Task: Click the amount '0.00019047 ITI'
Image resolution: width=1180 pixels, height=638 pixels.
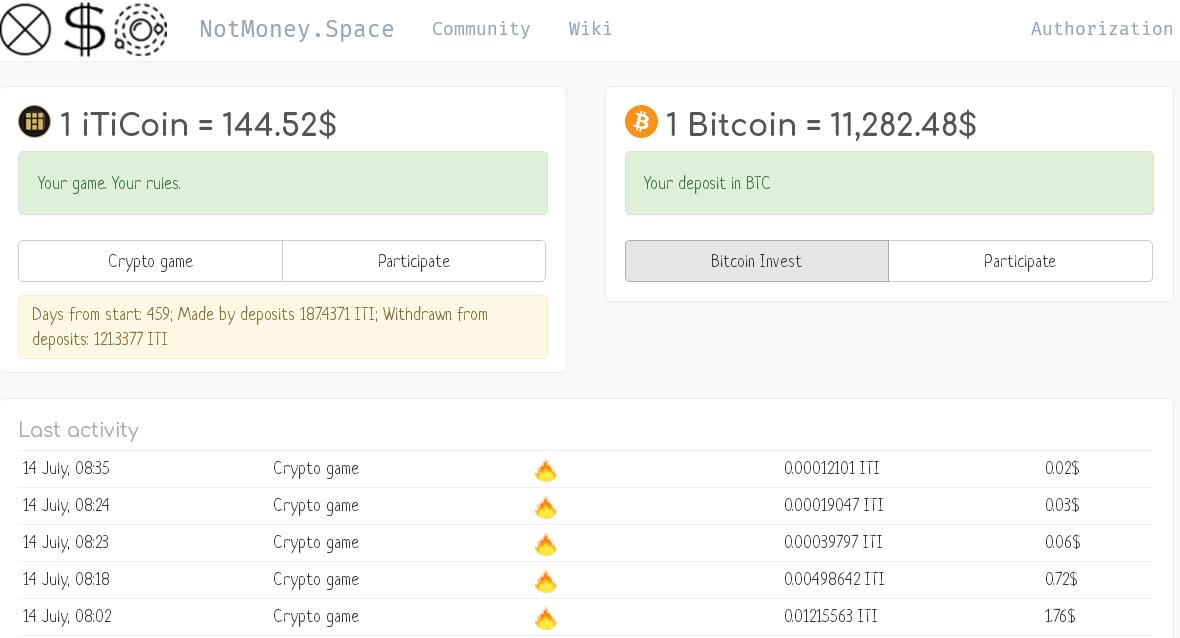Action: (x=834, y=505)
